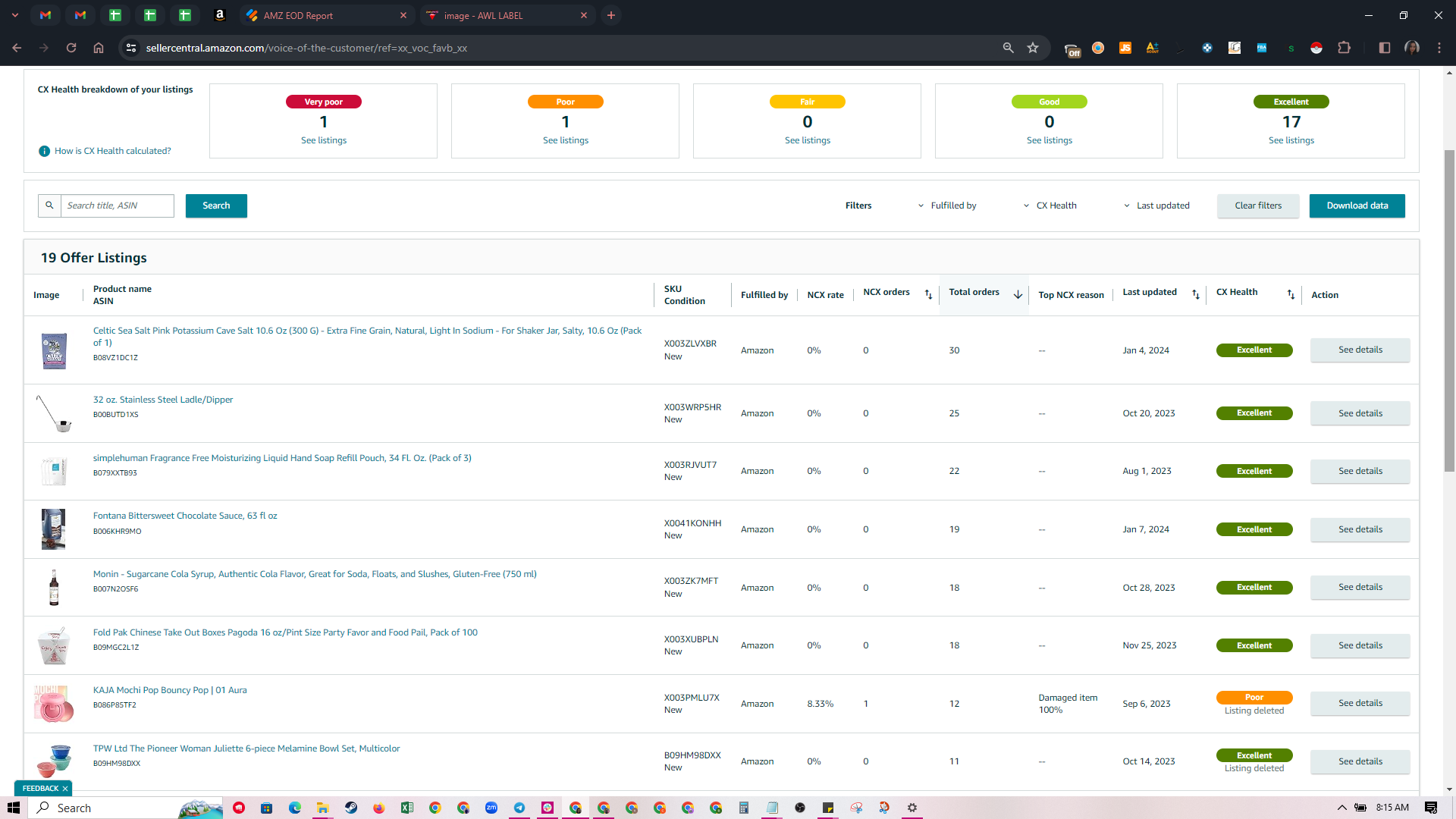Open the Monin Sugarcane Cola Syrup listing
Image resolution: width=1456 pixels, height=819 pixels.
315,574
